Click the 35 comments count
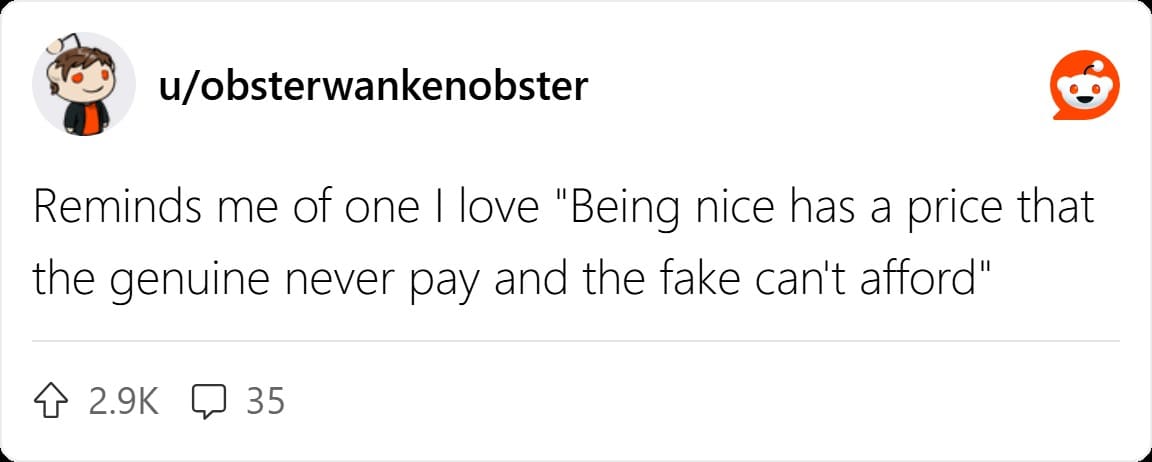Screen dimensions: 1152x462 coord(265,401)
